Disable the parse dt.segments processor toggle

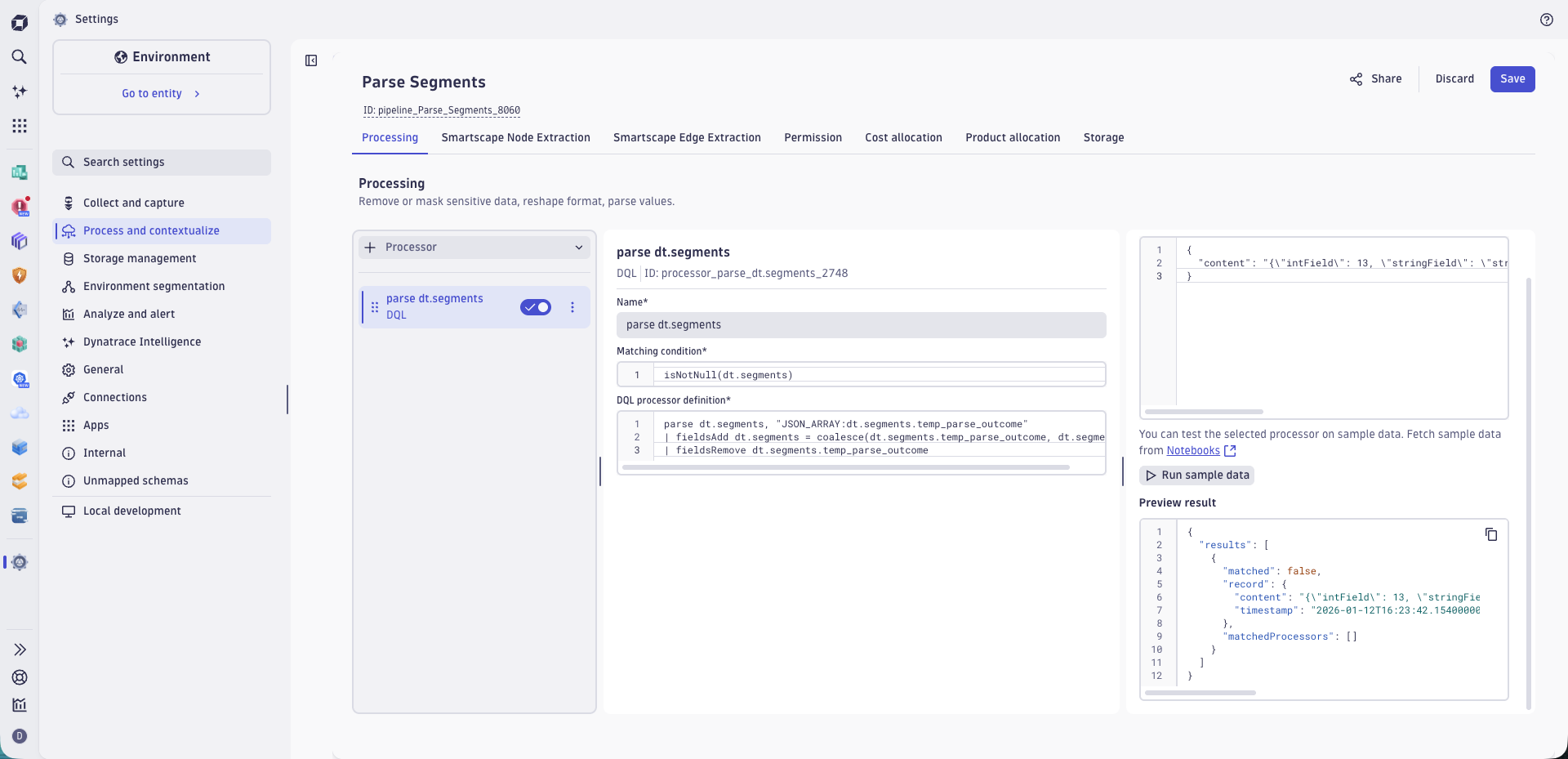[x=537, y=308]
